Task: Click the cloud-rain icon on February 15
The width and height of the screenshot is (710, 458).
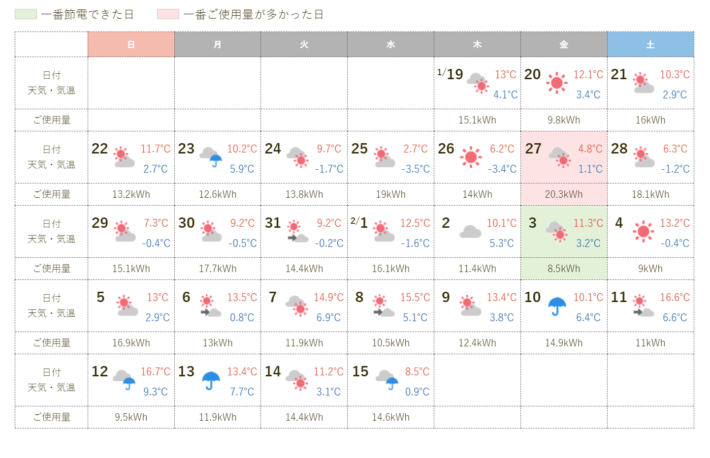Action: [x=384, y=380]
